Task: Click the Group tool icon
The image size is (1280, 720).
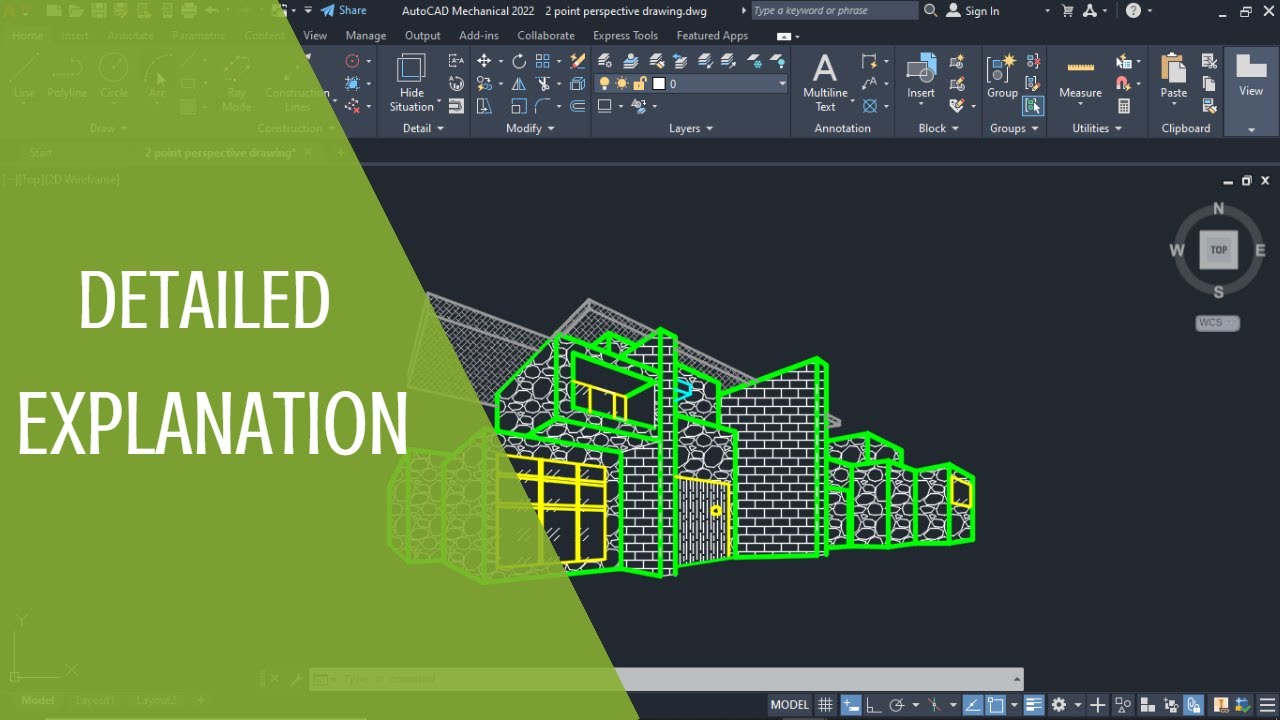Action: coord(1002,77)
